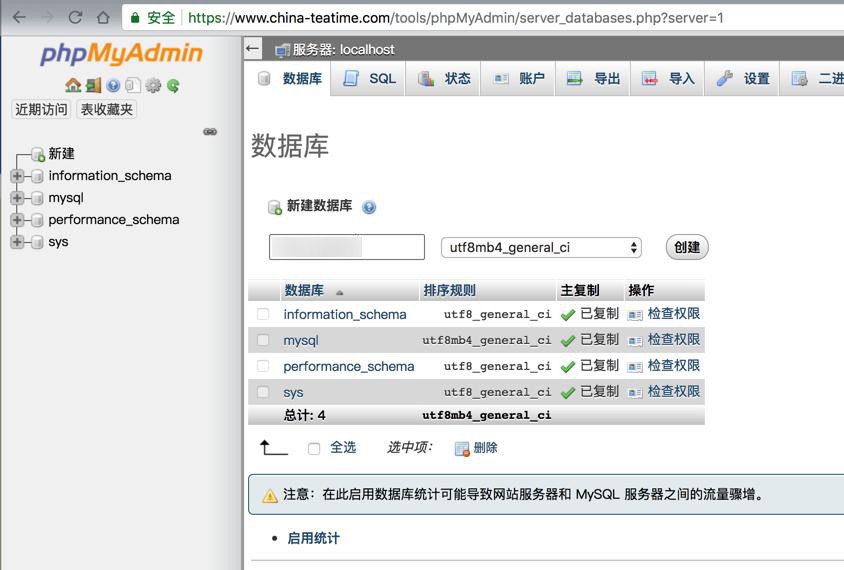Switch to the 数据库 tab
The image size is (844, 570).
[x=290, y=79]
